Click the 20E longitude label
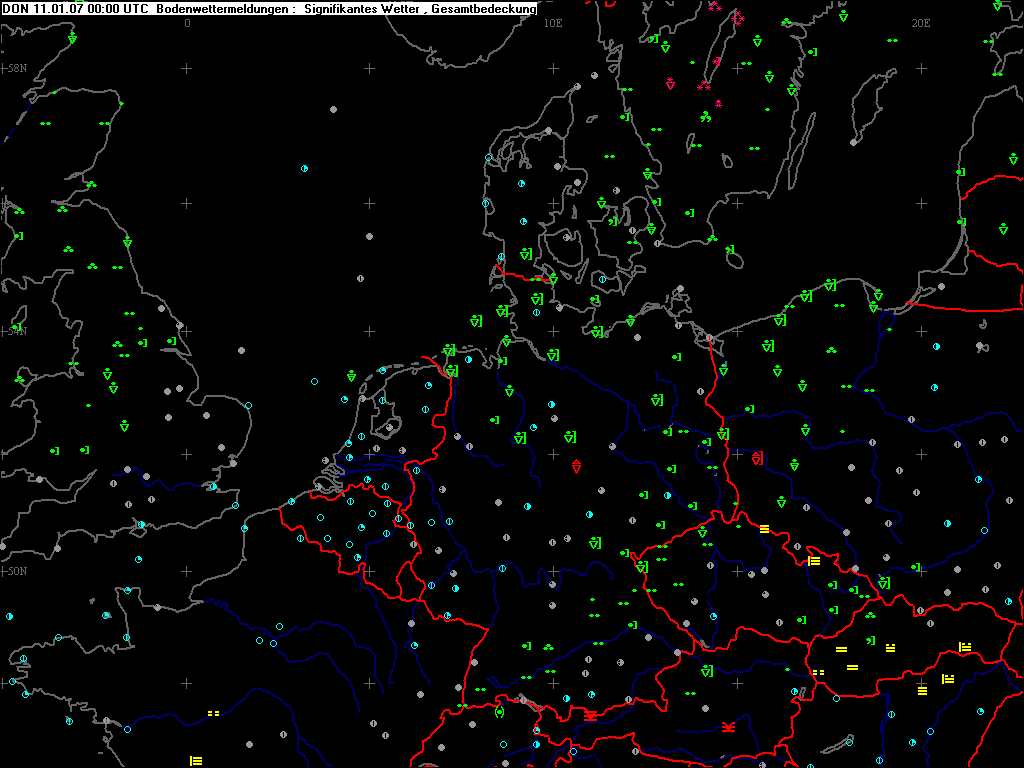This screenshot has width=1024, height=768. 920,24
